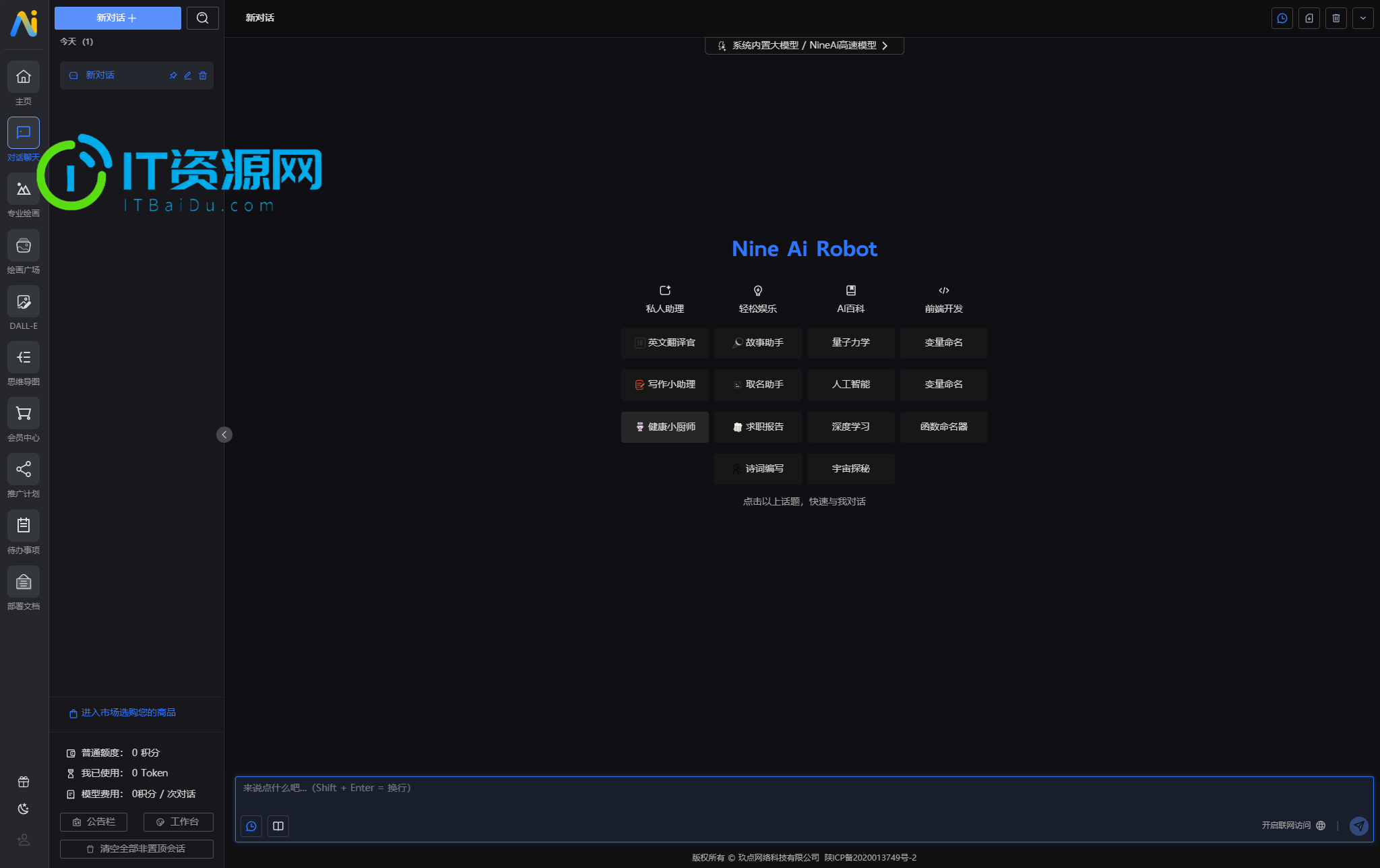Choose the 诗词编写 prompt
Image resolution: width=1380 pixels, height=868 pixels.
click(x=758, y=469)
